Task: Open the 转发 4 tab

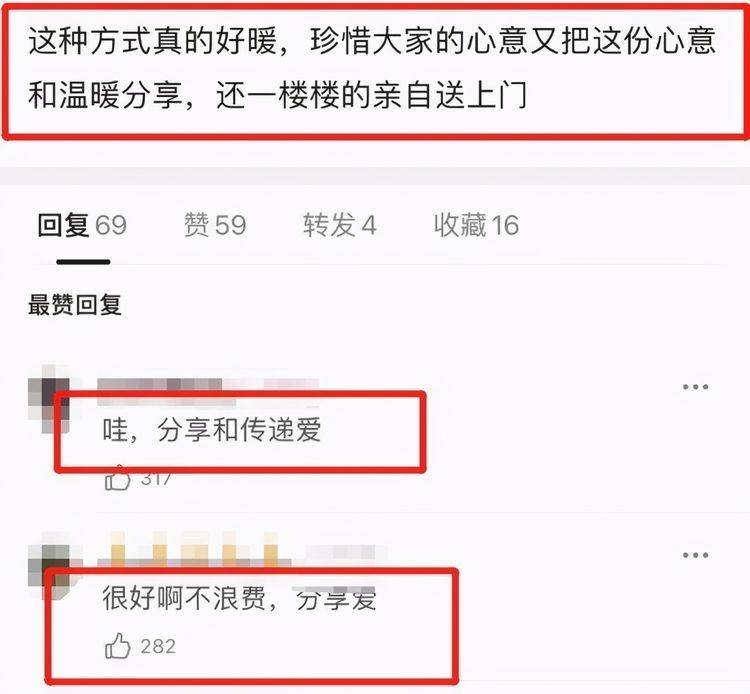Action: click(340, 225)
